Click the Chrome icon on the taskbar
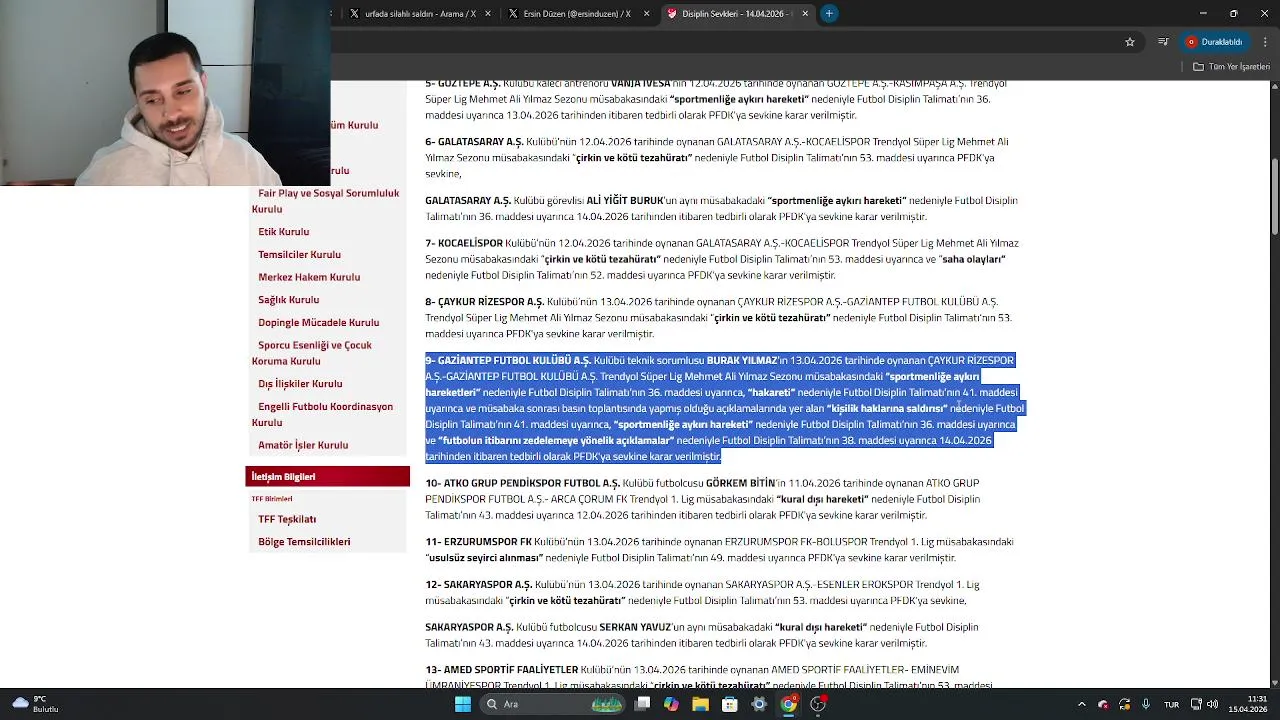This screenshot has height=720, width=1280. (x=788, y=704)
